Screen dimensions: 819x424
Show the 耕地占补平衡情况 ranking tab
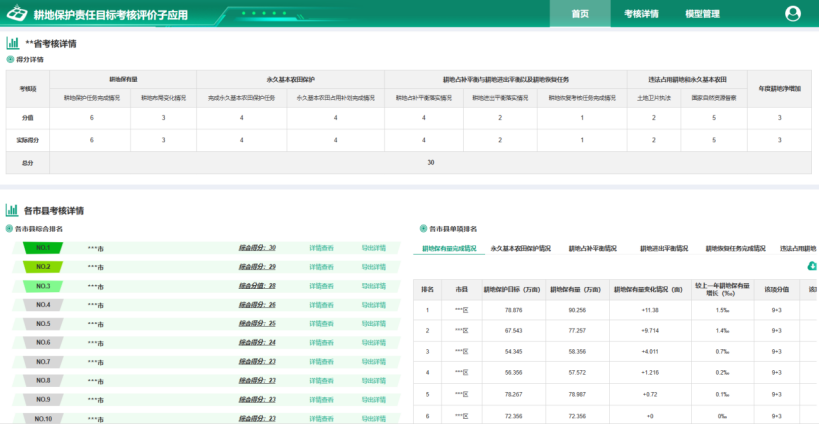[x=593, y=248]
